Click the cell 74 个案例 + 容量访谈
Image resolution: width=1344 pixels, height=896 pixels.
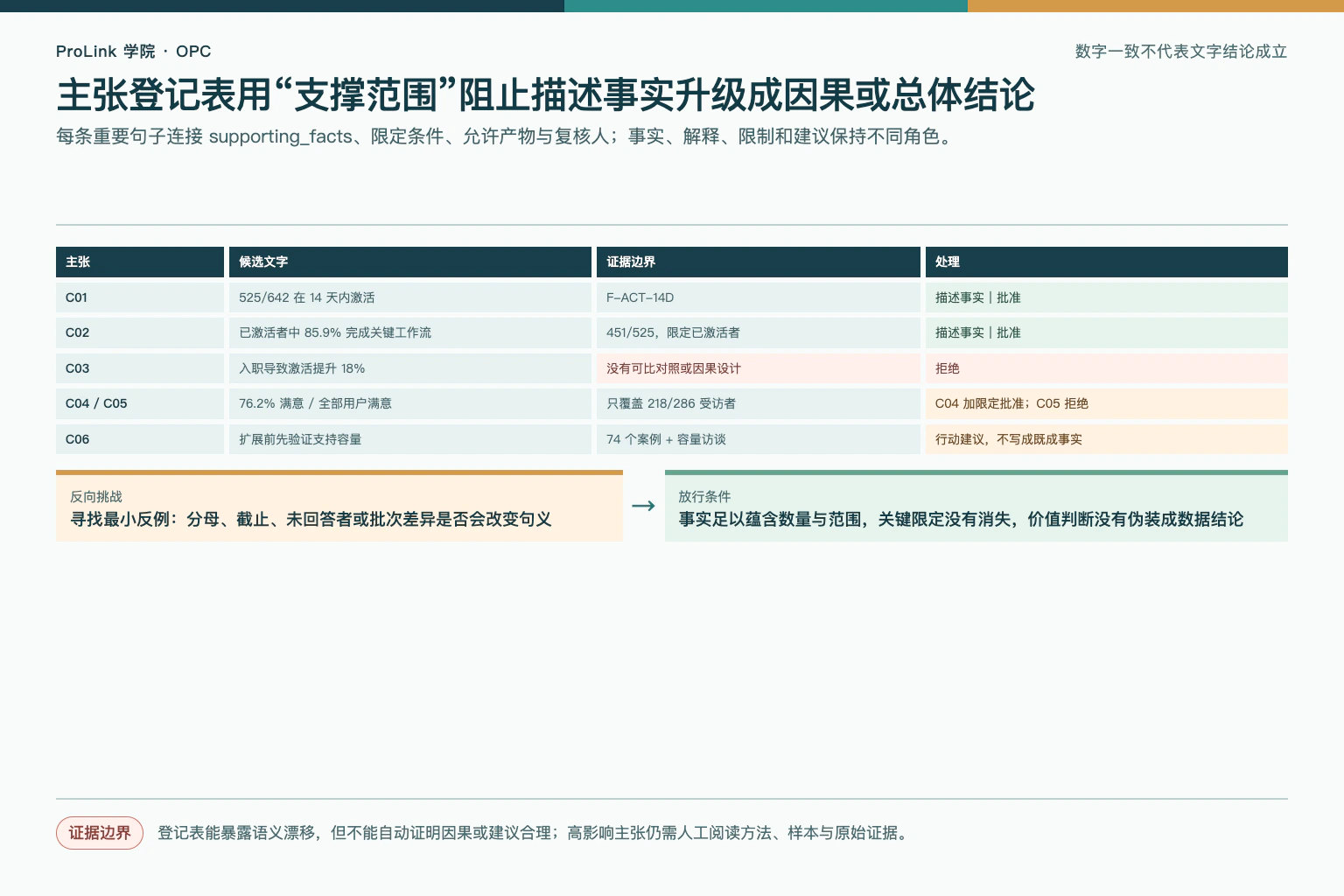tap(759, 439)
